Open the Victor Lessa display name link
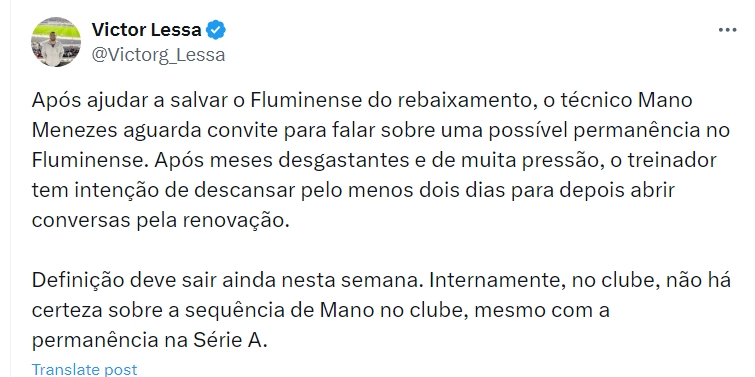This screenshot has width=755, height=377. pos(146,30)
